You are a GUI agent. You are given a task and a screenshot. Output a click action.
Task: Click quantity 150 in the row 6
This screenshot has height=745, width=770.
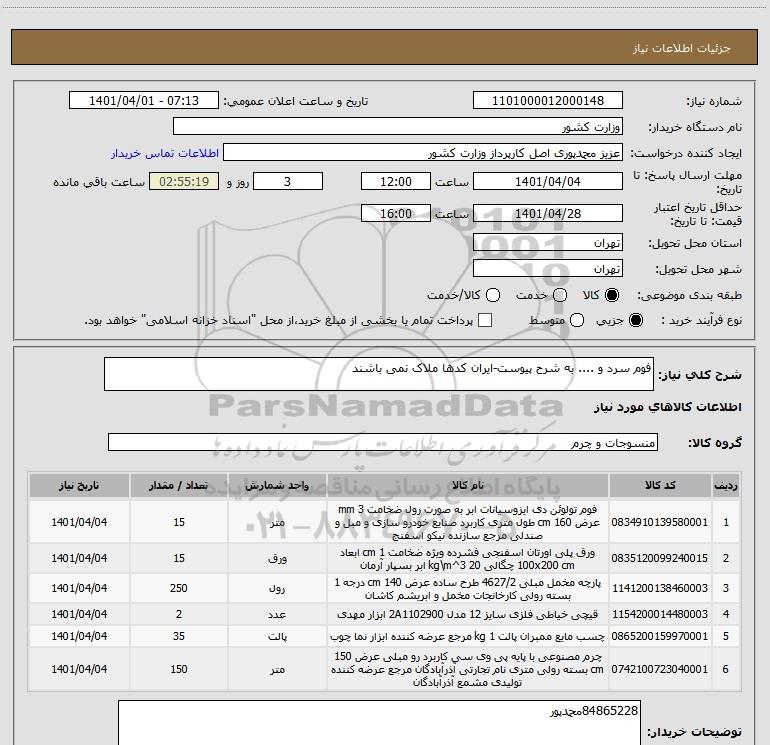[x=179, y=669]
